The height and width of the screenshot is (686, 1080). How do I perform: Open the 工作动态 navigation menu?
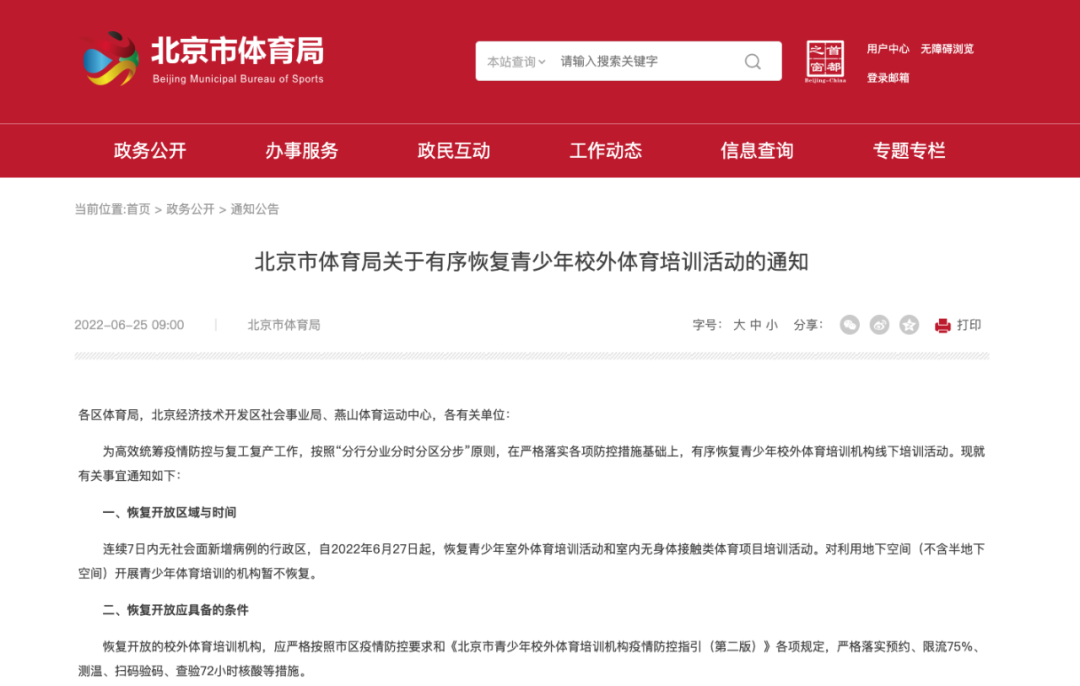point(605,151)
